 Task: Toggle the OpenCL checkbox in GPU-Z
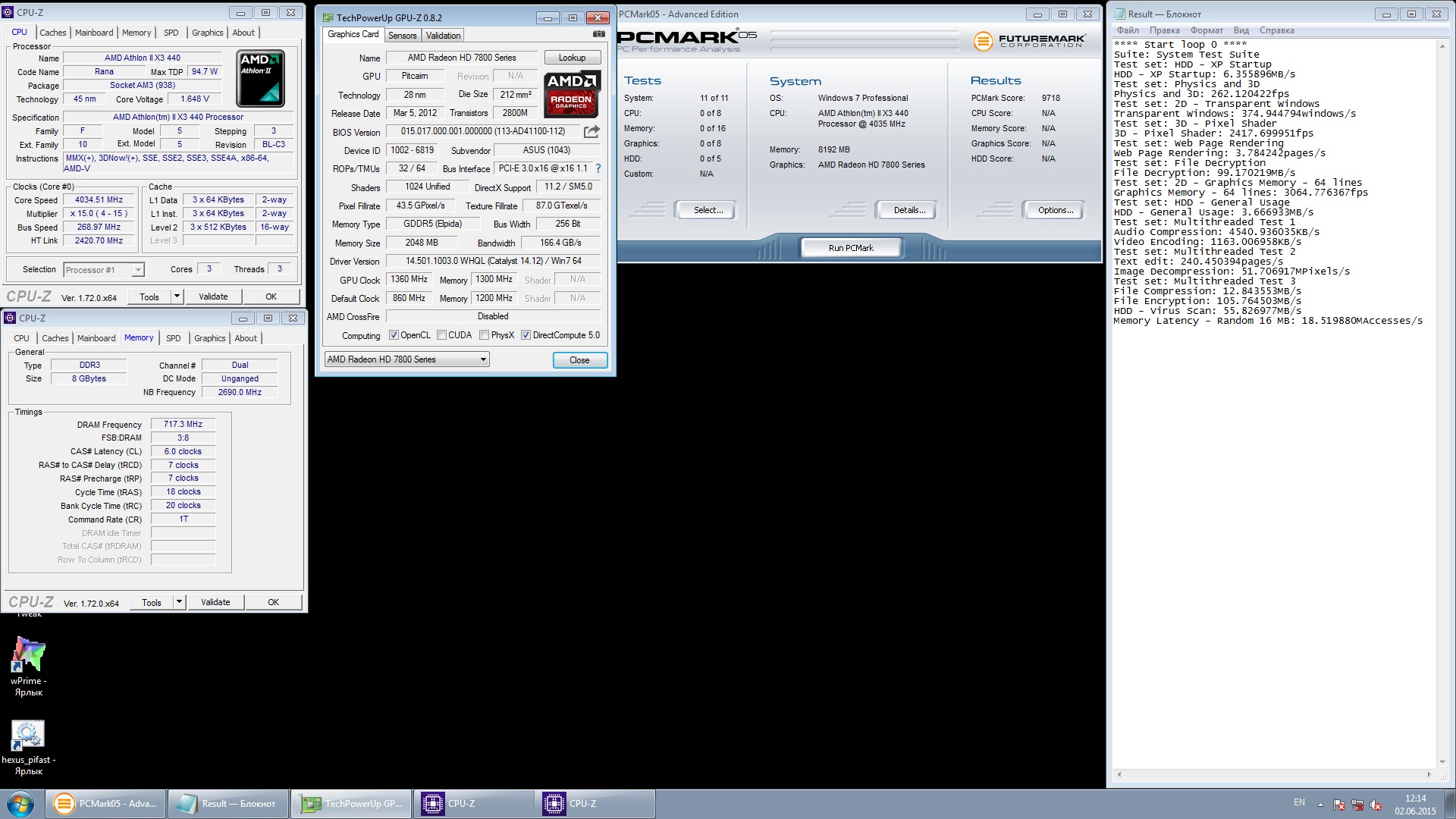394,335
